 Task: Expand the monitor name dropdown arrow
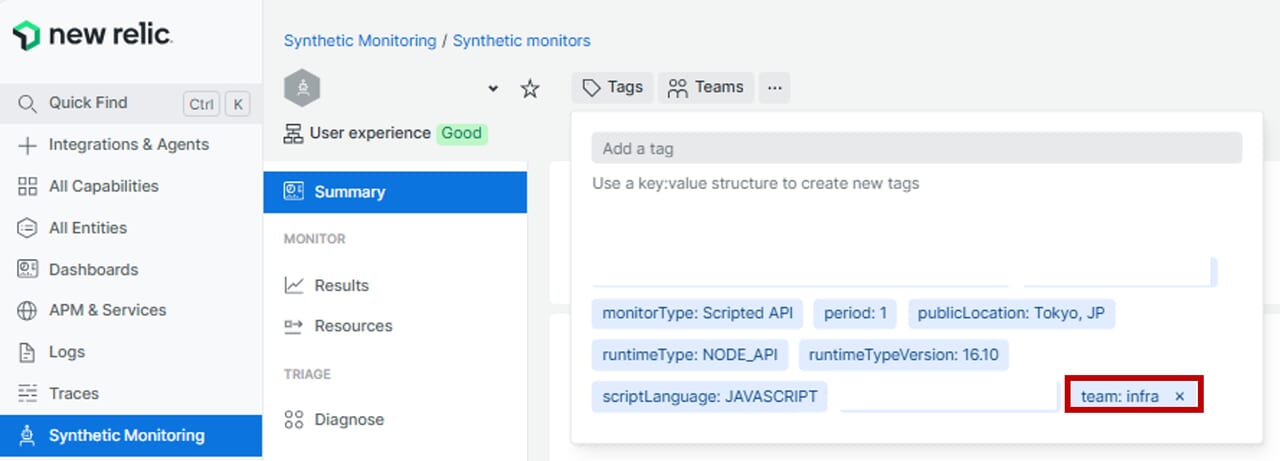[492, 89]
